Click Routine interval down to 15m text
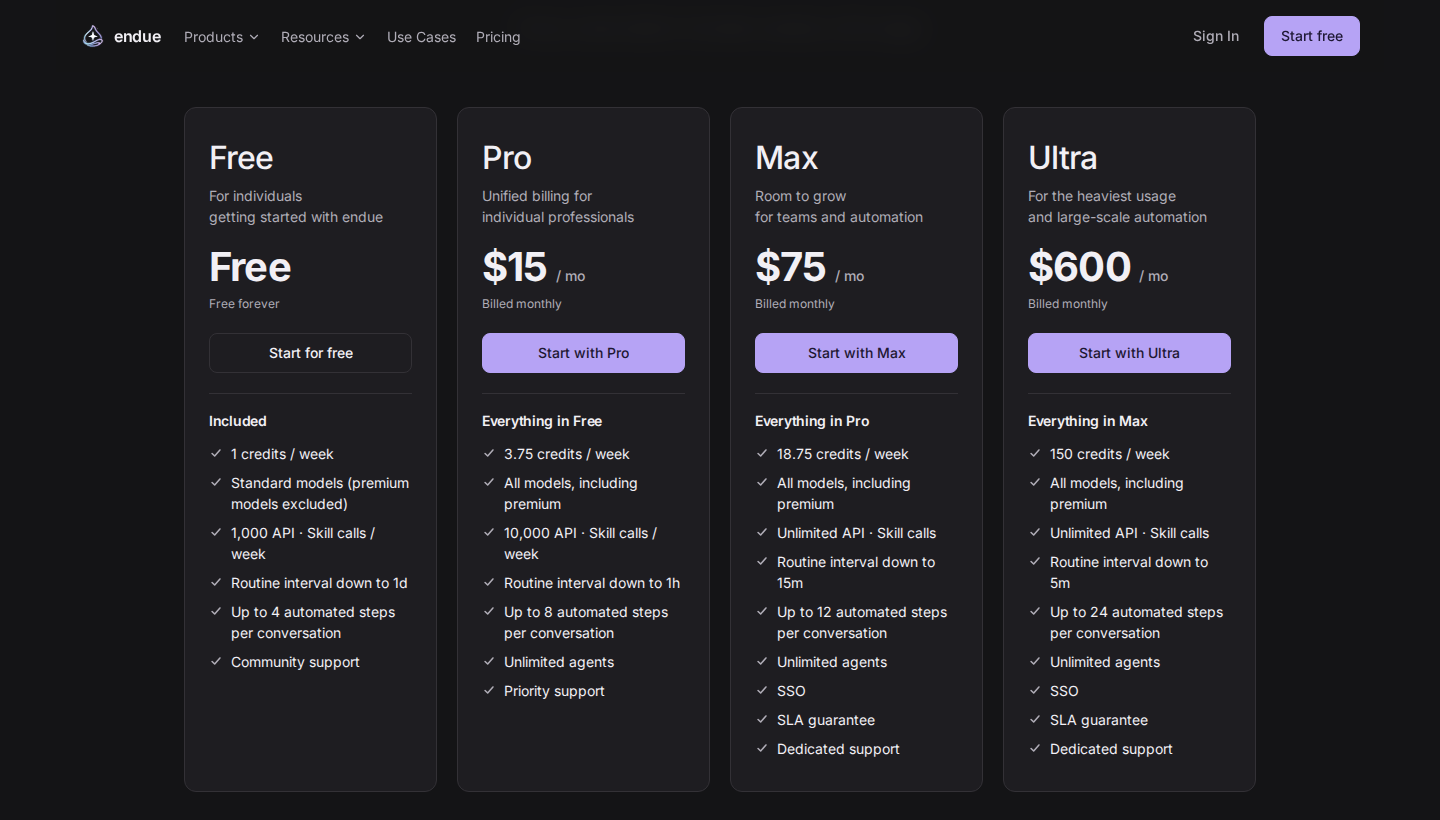The height and width of the screenshot is (820, 1440). pyautogui.click(x=856, y=572)
